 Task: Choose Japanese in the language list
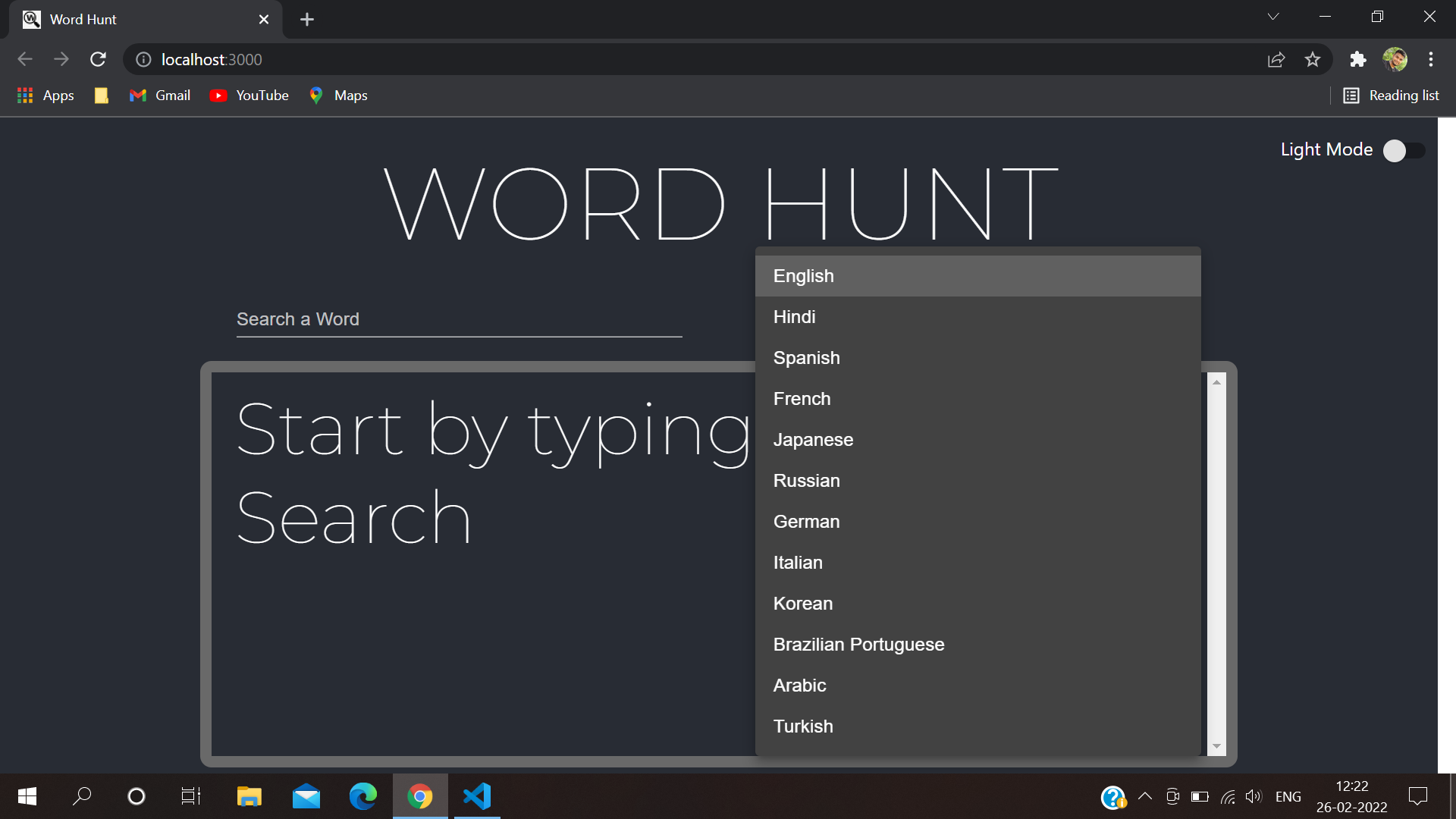point(813,439)
